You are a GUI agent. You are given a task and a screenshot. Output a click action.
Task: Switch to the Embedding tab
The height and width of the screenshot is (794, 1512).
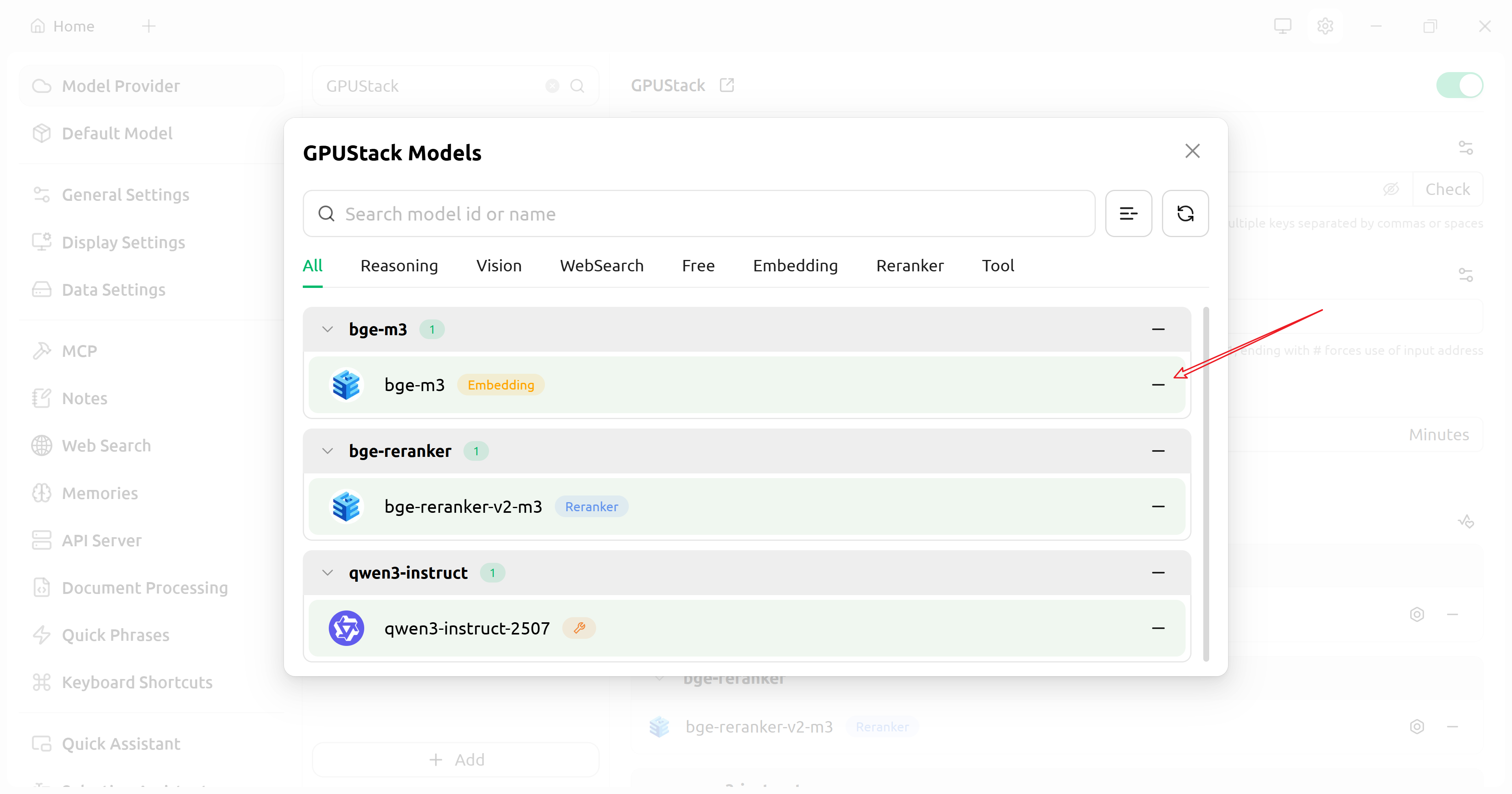[x=795, y=266]
